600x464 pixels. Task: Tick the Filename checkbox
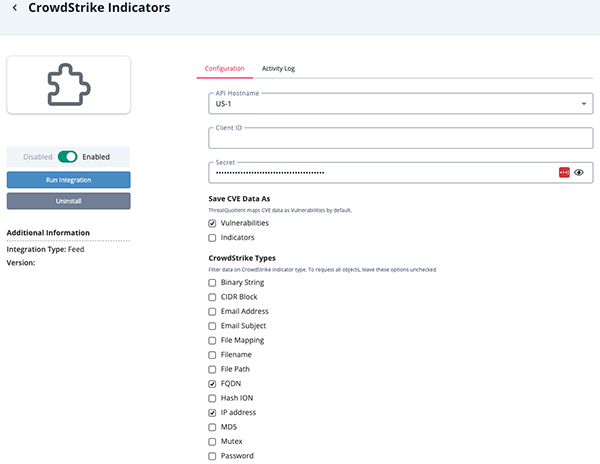[212, 355]
